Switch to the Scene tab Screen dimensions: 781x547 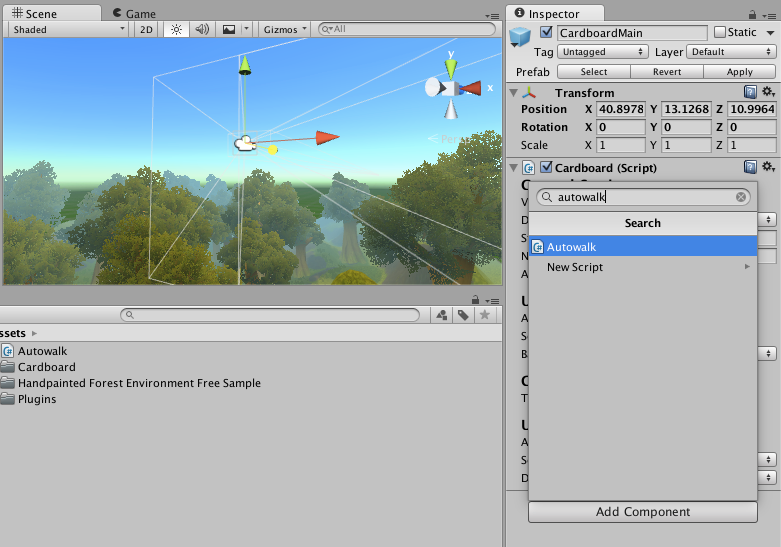[50, 13]
